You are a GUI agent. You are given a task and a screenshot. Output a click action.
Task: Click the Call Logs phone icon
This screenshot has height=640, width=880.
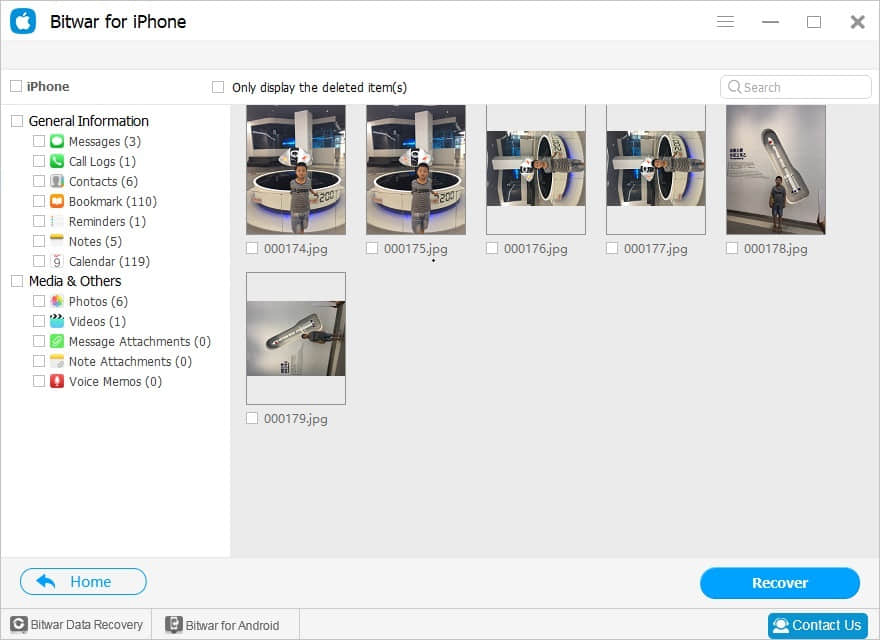coord(57,161)
